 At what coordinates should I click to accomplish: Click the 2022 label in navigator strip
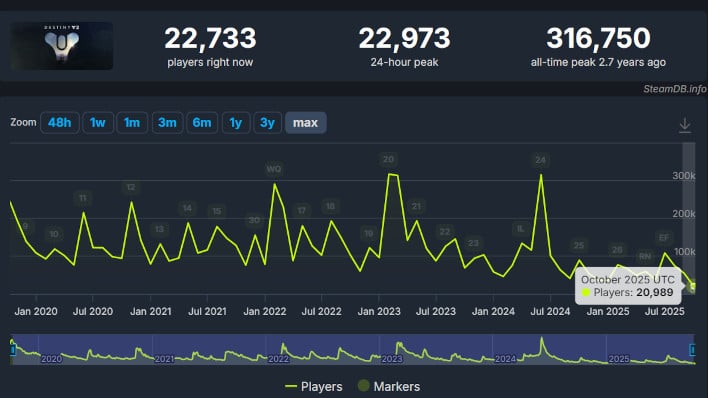[x=279, y=359]
